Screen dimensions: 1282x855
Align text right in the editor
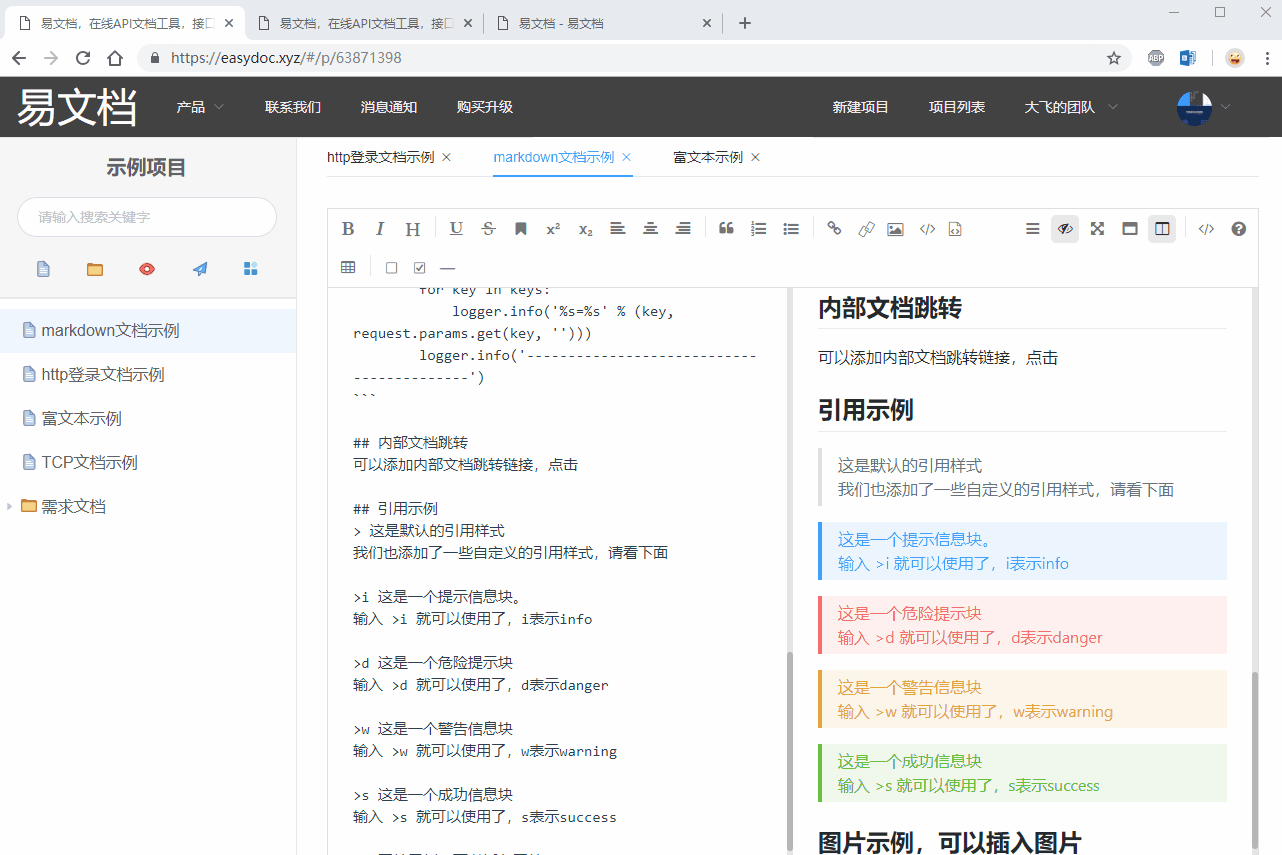[683, 229]
